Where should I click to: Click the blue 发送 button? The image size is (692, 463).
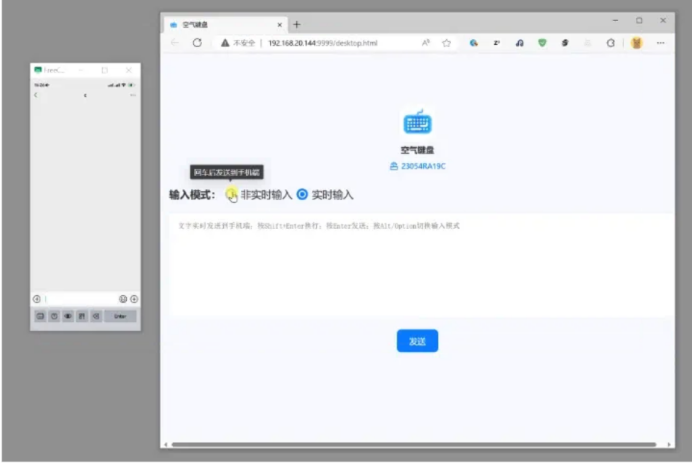pos(417,341)
